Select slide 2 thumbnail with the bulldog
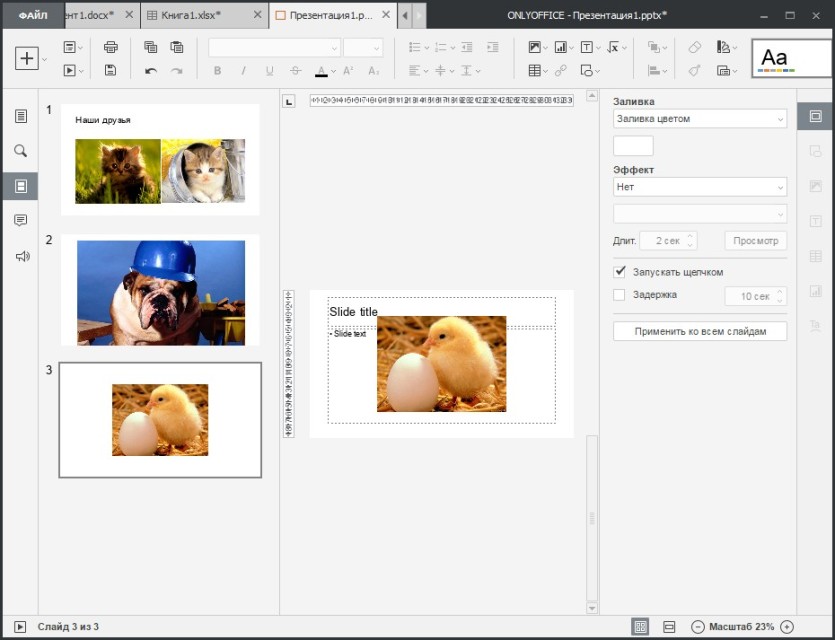 tap(160, 290)
